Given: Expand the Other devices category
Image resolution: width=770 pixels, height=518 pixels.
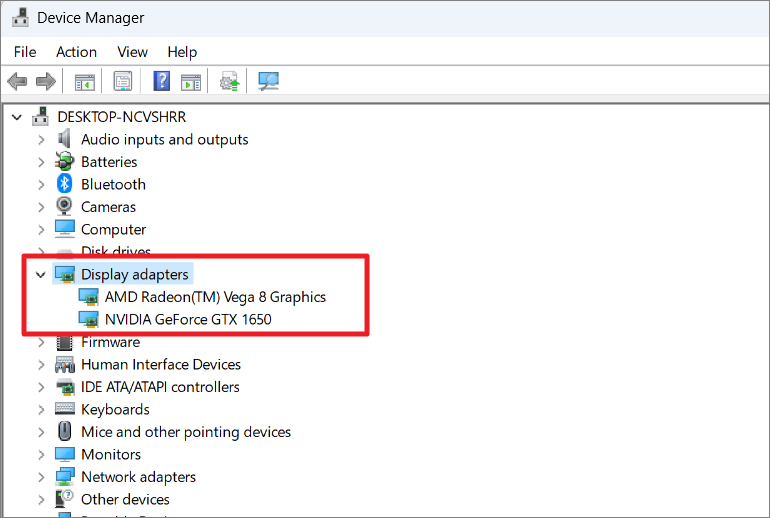Looking at the screenshot, I should (x=41, y=500).
